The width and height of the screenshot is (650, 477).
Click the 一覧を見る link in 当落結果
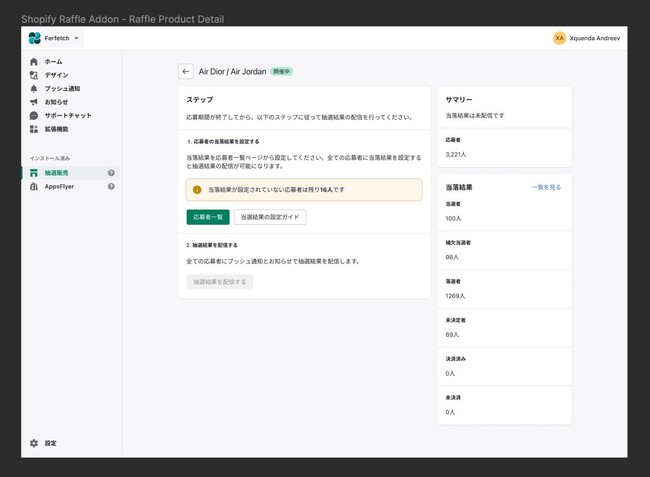[x=546, y=187]
